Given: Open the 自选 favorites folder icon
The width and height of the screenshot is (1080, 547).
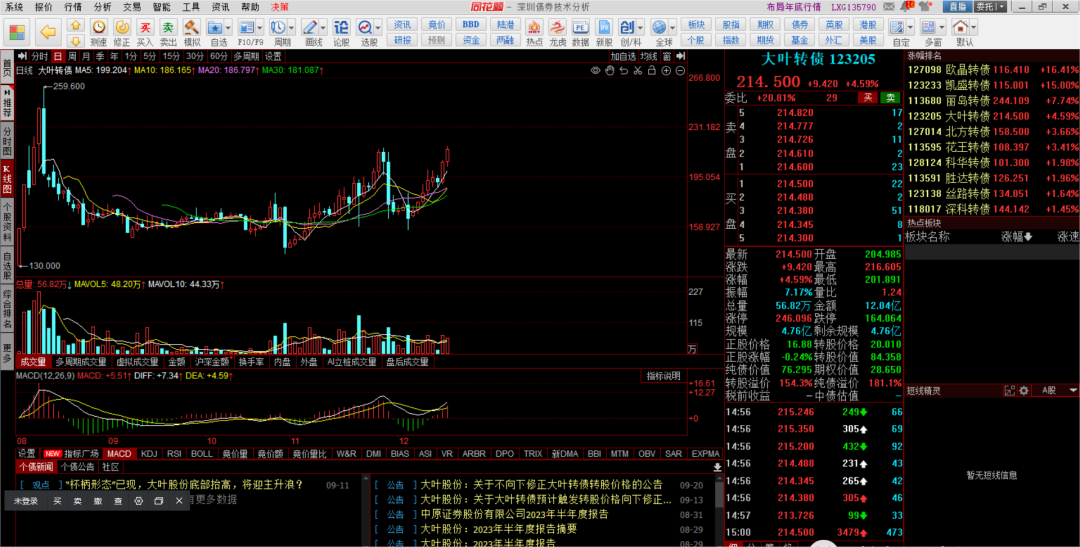Looking at the screenshot, I should [216, 28].
